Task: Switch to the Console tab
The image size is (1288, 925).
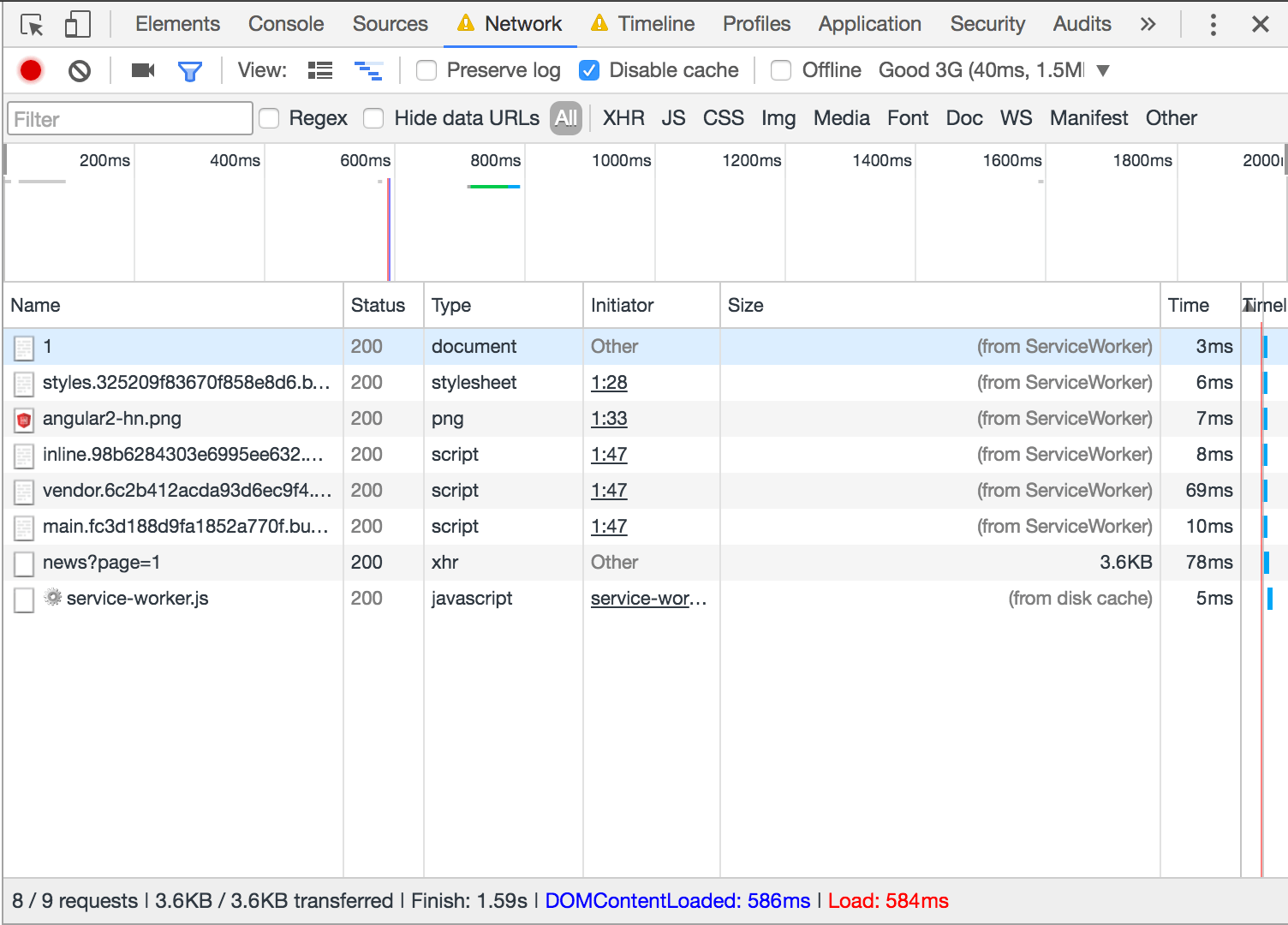Action: (286, 24)
